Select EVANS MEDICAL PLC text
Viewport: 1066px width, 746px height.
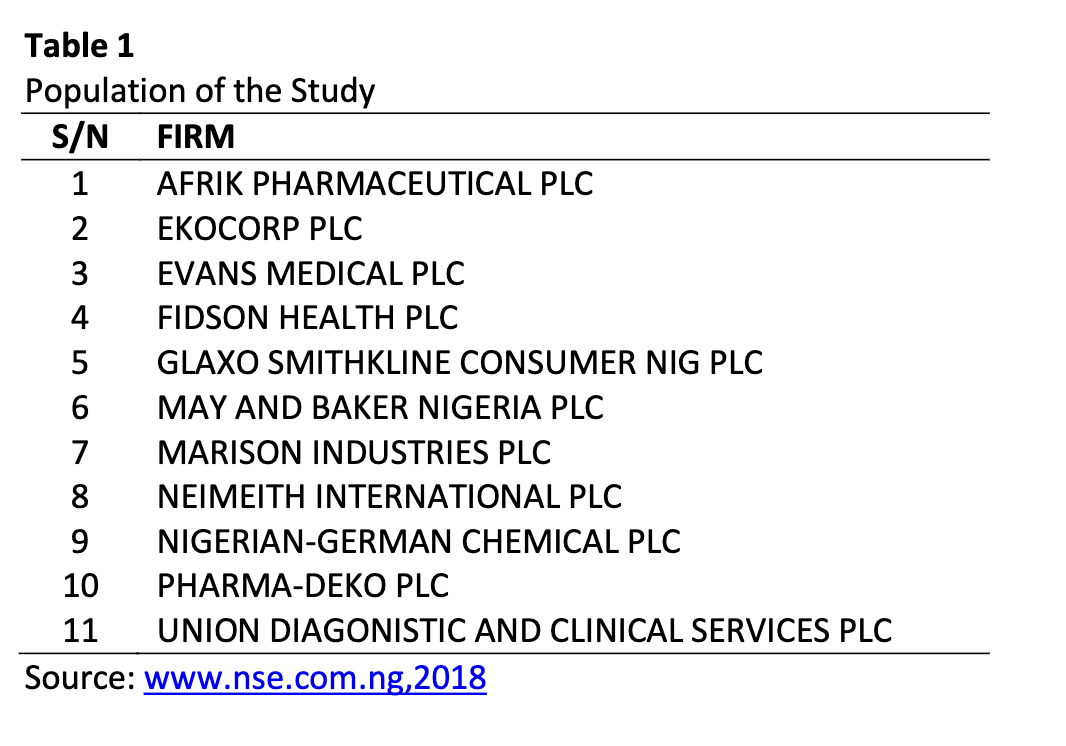[x=311, y=273]
